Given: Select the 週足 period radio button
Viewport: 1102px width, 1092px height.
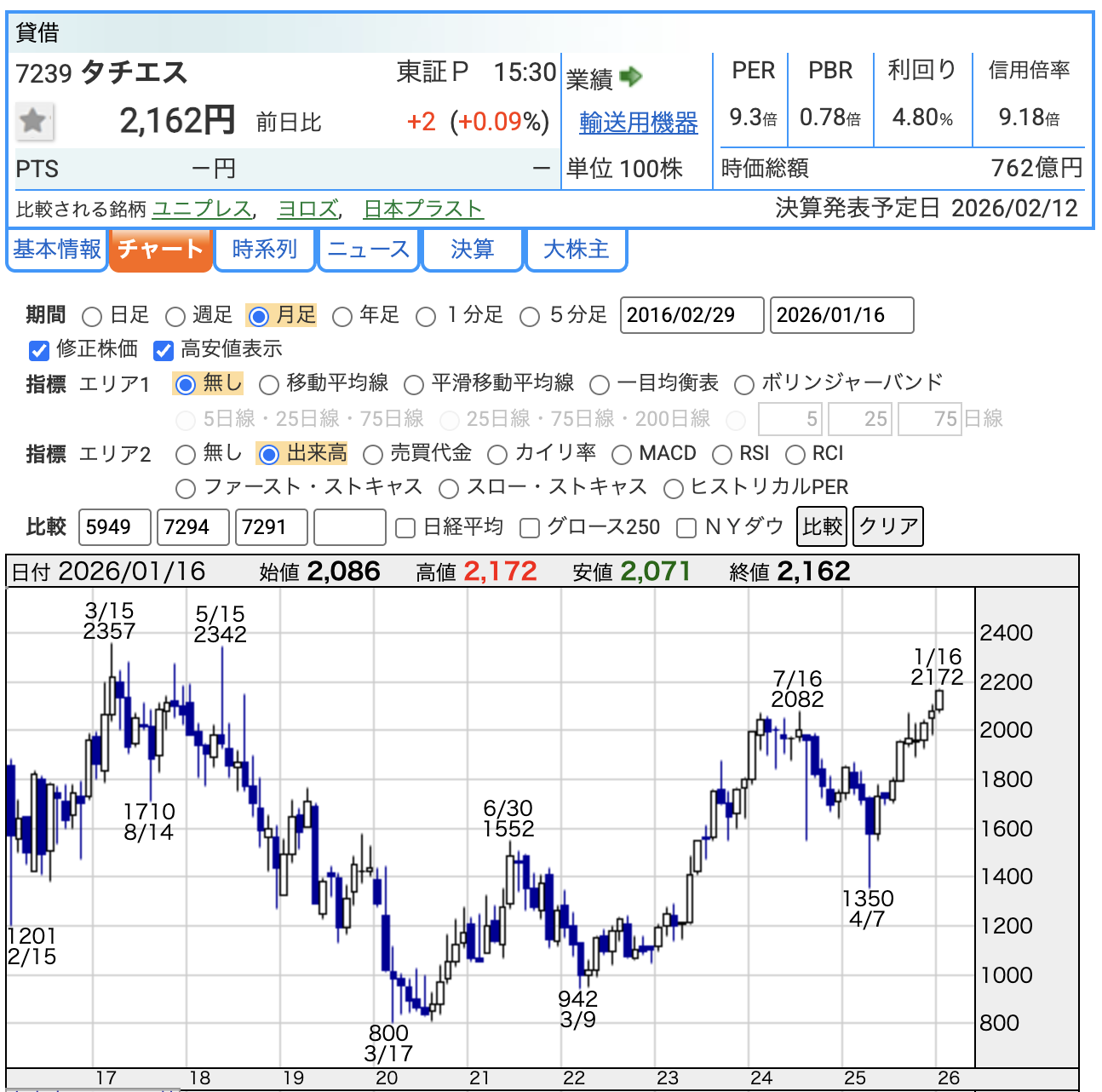Looking at the screenshot, I should coord(175,317).
